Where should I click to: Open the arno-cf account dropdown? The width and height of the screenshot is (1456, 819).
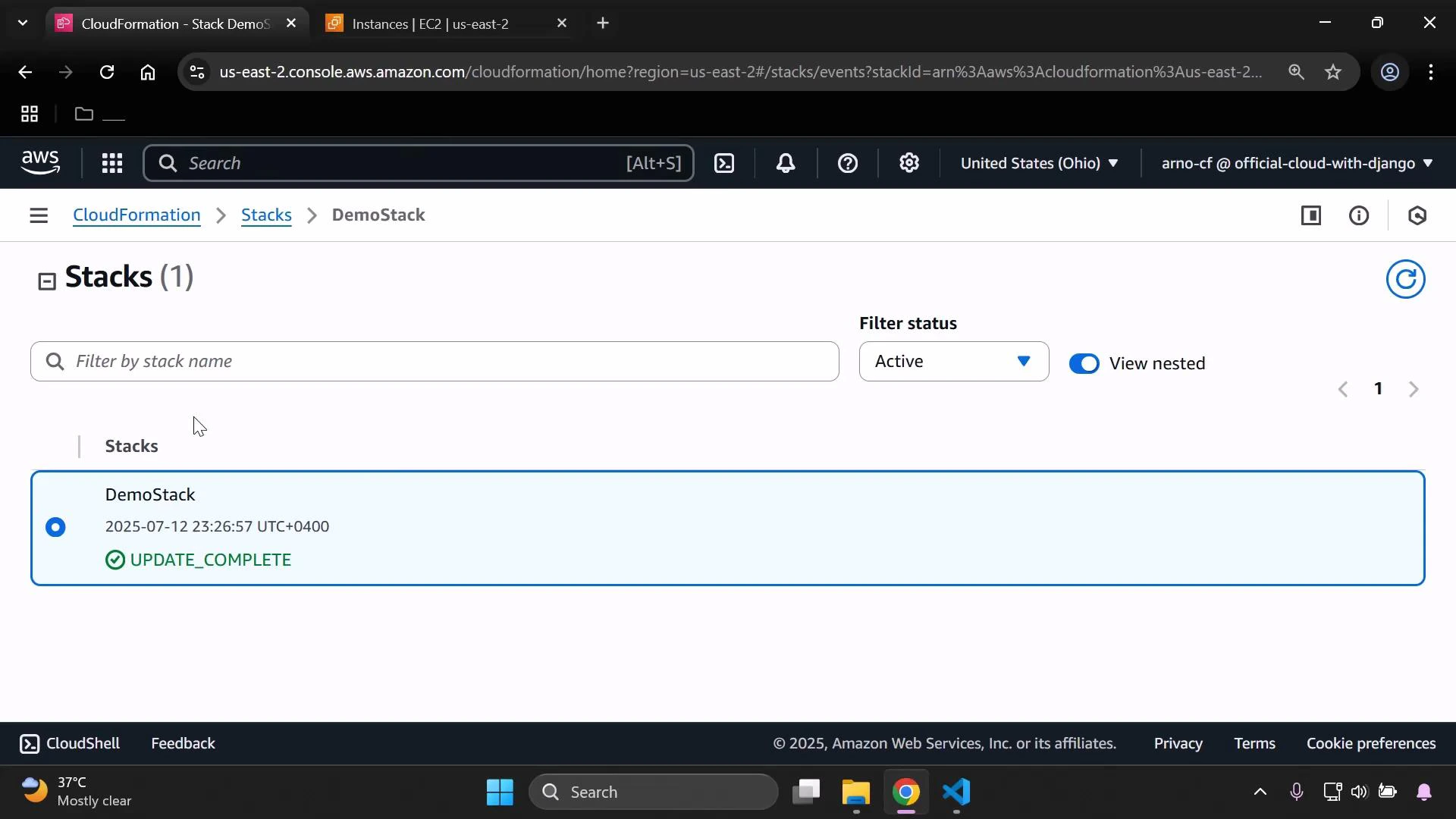point(1292,163)
